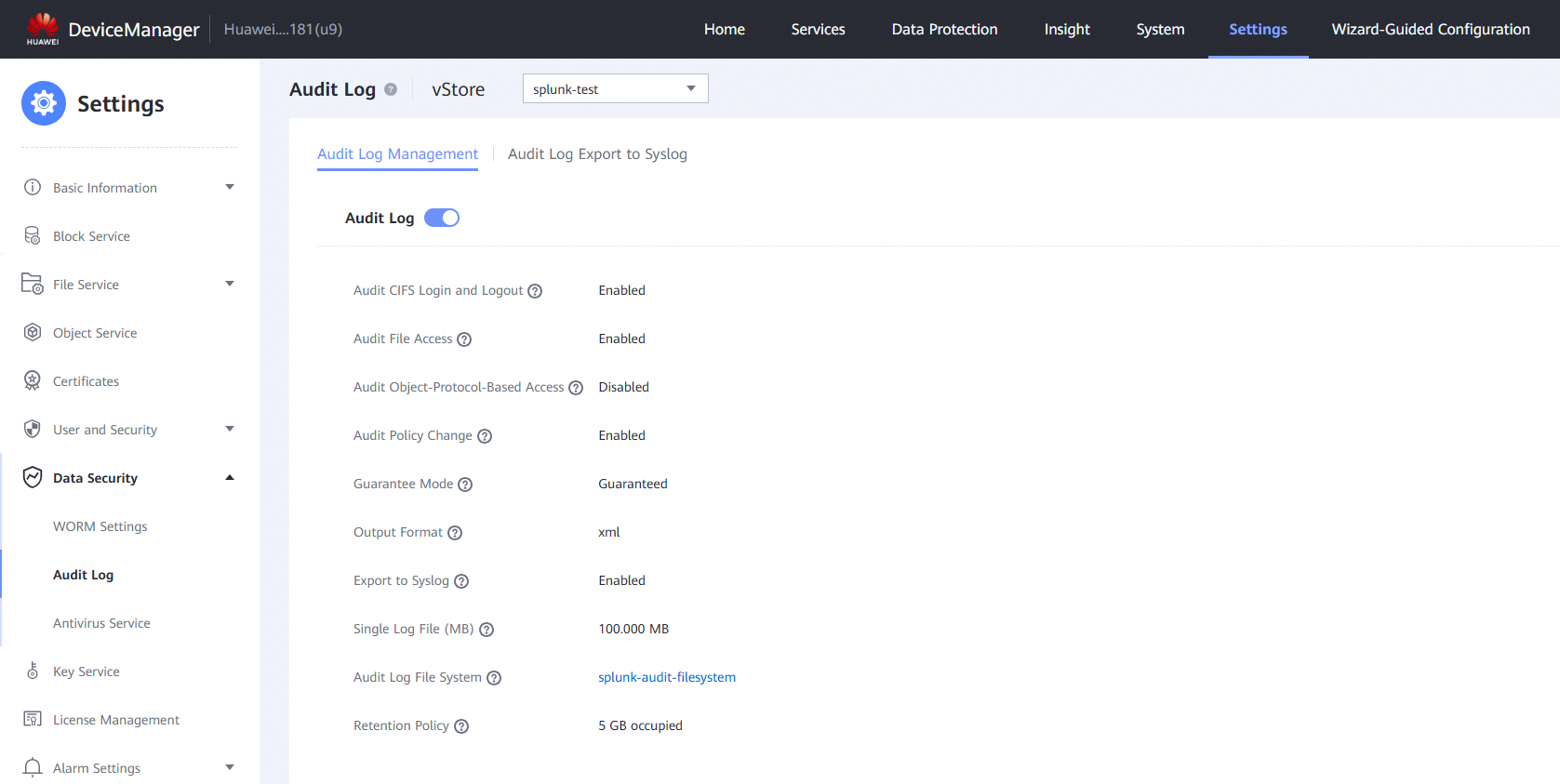Open the Settings top menu
Viewport: 1560px width, 784px height.
tap(1259, 29)
